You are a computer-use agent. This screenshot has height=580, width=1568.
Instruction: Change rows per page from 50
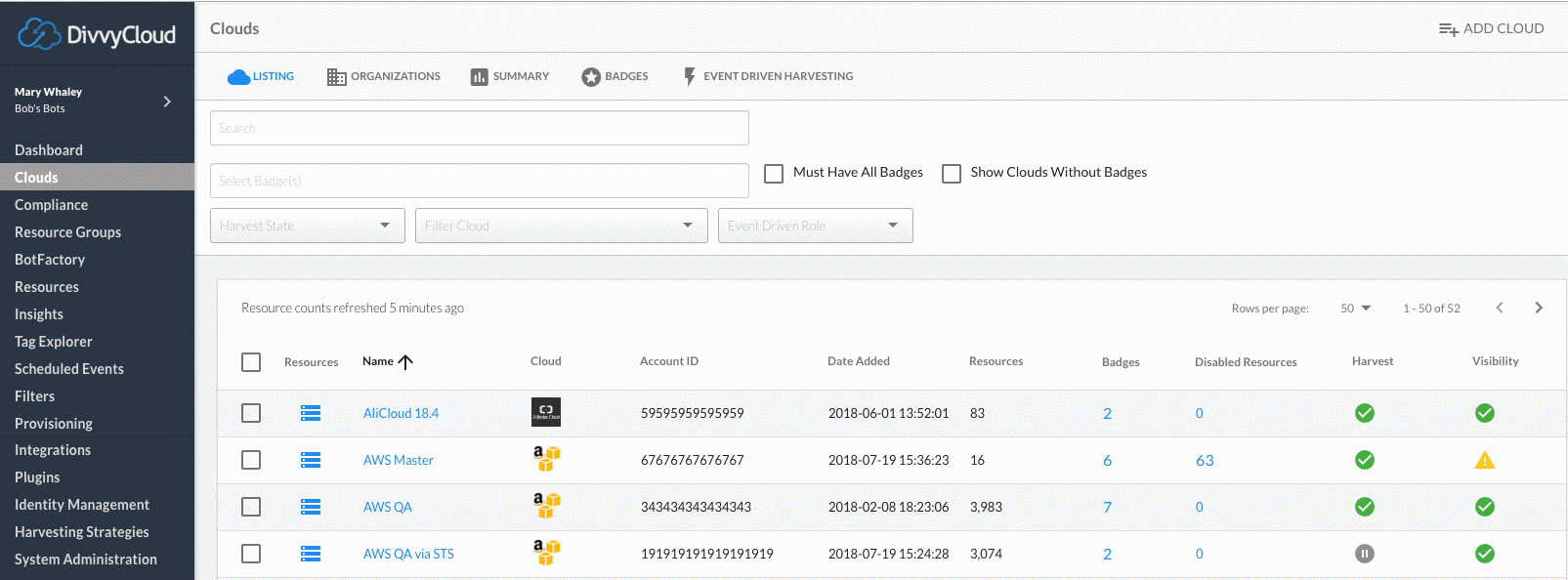[1356, 308]
